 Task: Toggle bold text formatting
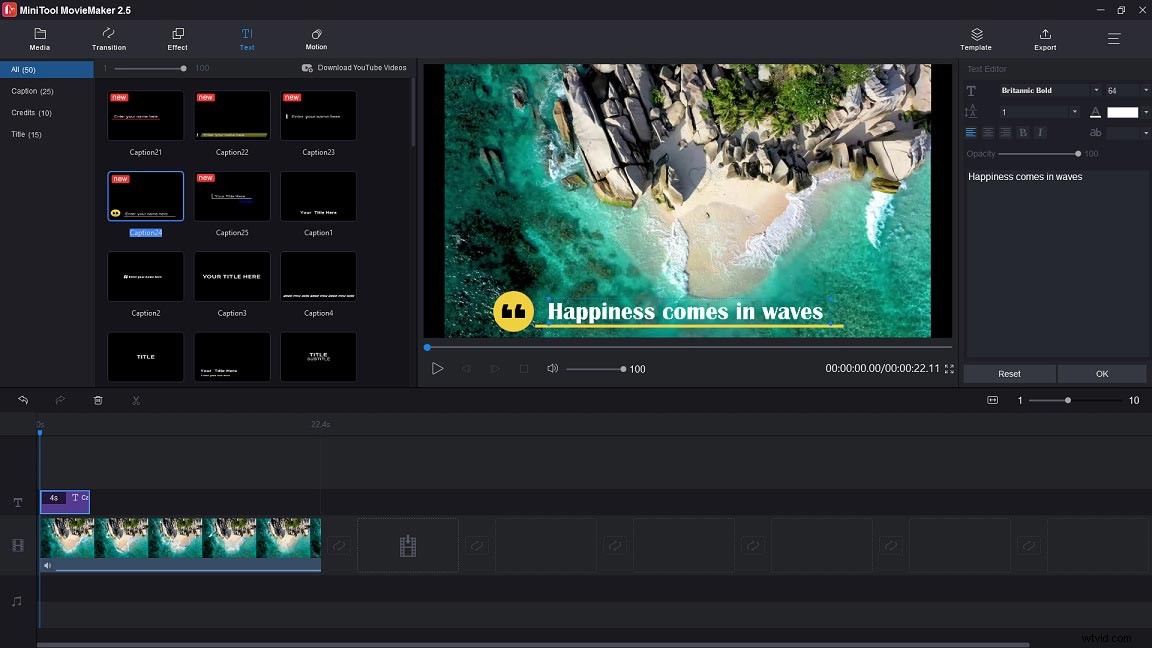tap(1022, 131)
